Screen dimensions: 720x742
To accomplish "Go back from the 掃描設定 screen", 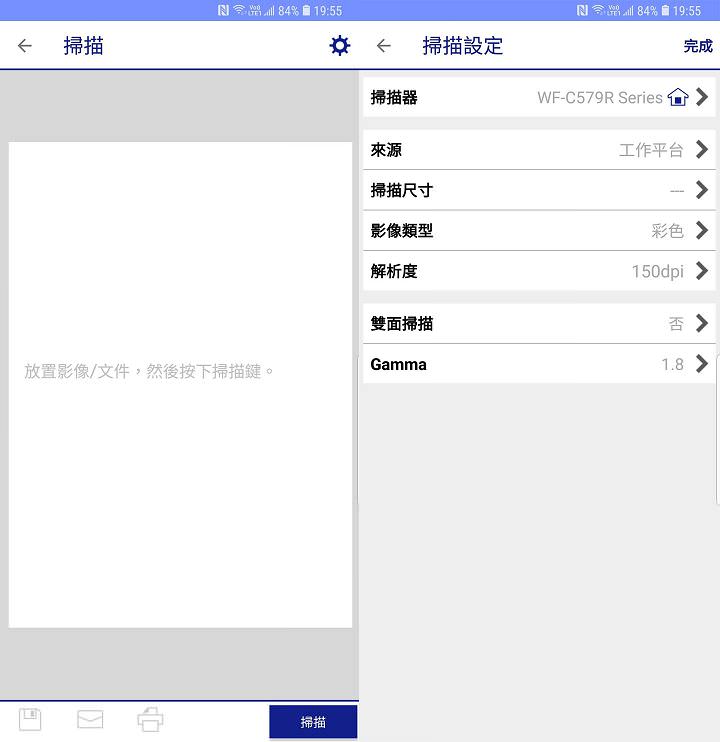I will click(384, 46).
